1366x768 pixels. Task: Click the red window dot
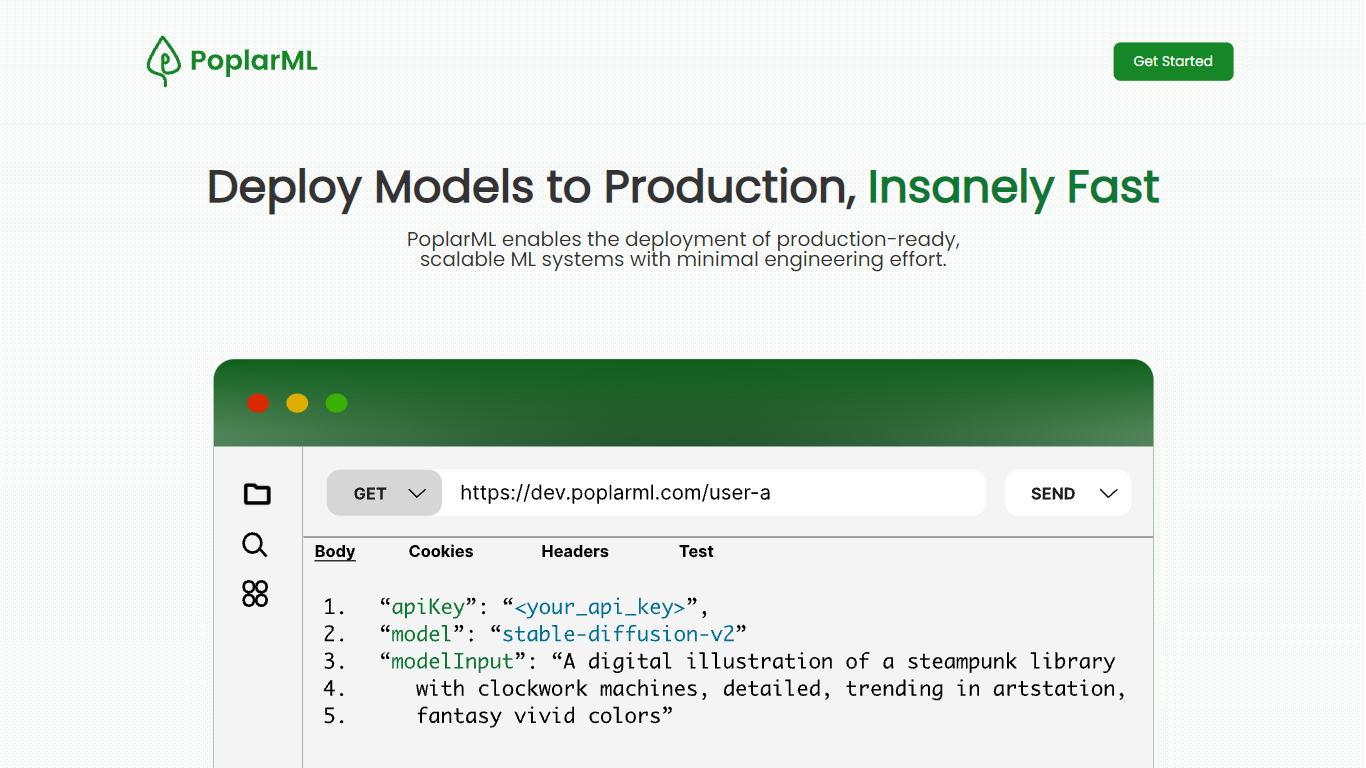[258, 403]
